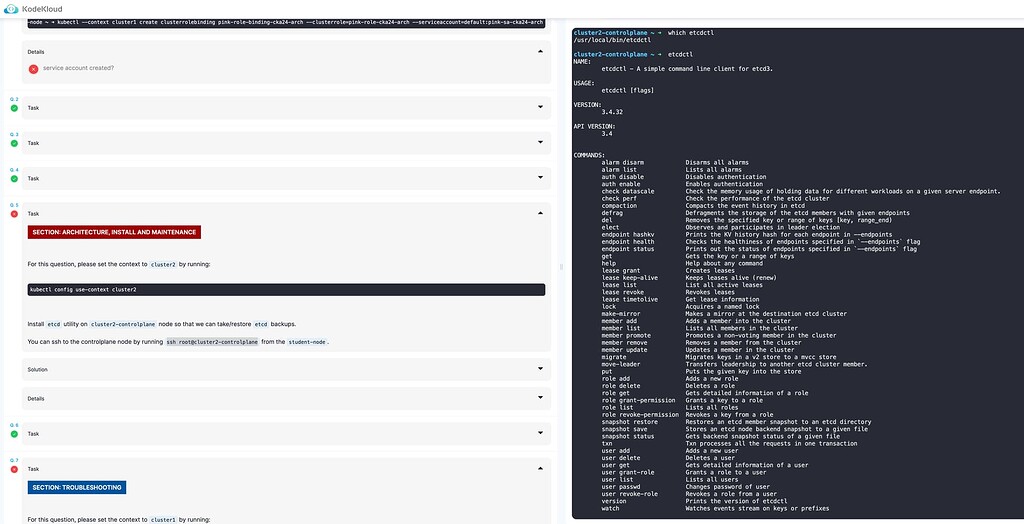The image size is (1024, 524).
Task: Click the KodeKloud logo icon
Action: click(x=12, y=8)
